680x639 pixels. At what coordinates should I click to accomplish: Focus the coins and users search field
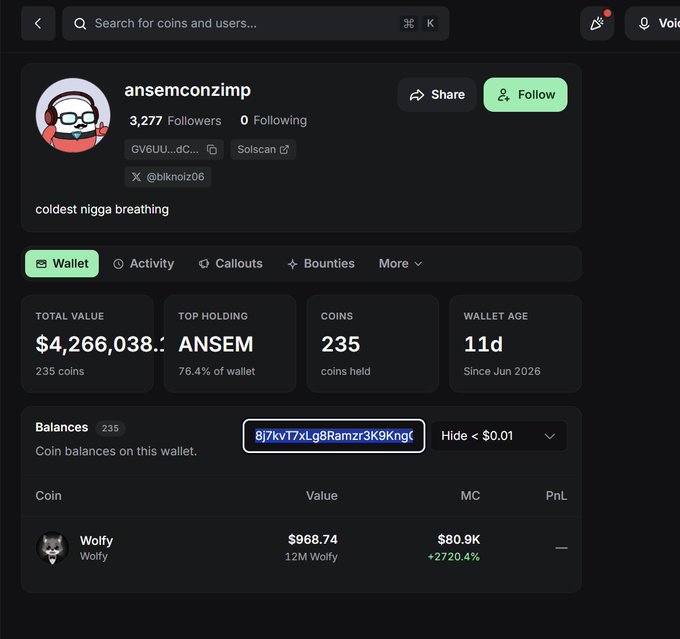(255, 23)
